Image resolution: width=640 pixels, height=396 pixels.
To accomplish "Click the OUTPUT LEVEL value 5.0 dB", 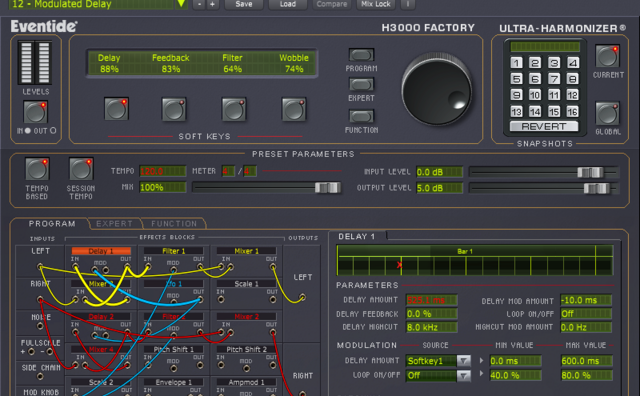I will (439, 188).
